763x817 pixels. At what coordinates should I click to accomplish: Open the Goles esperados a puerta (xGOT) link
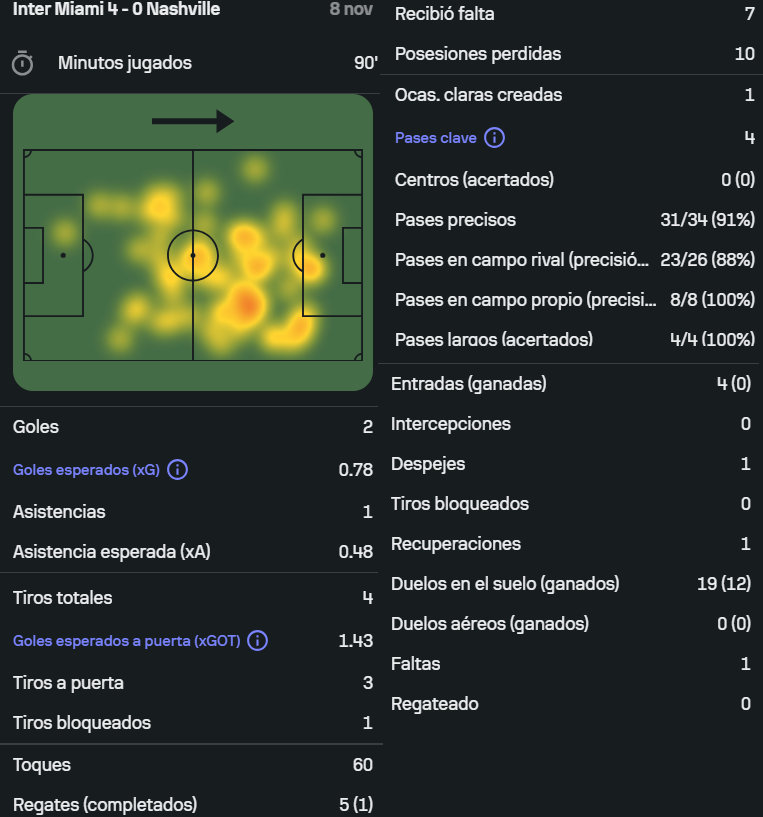pos(126,640)
